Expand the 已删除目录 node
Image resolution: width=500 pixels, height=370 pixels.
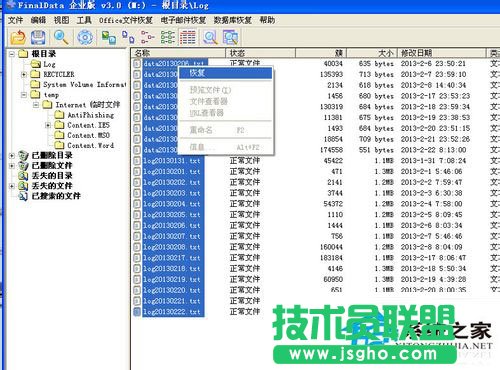click(12, 155)
